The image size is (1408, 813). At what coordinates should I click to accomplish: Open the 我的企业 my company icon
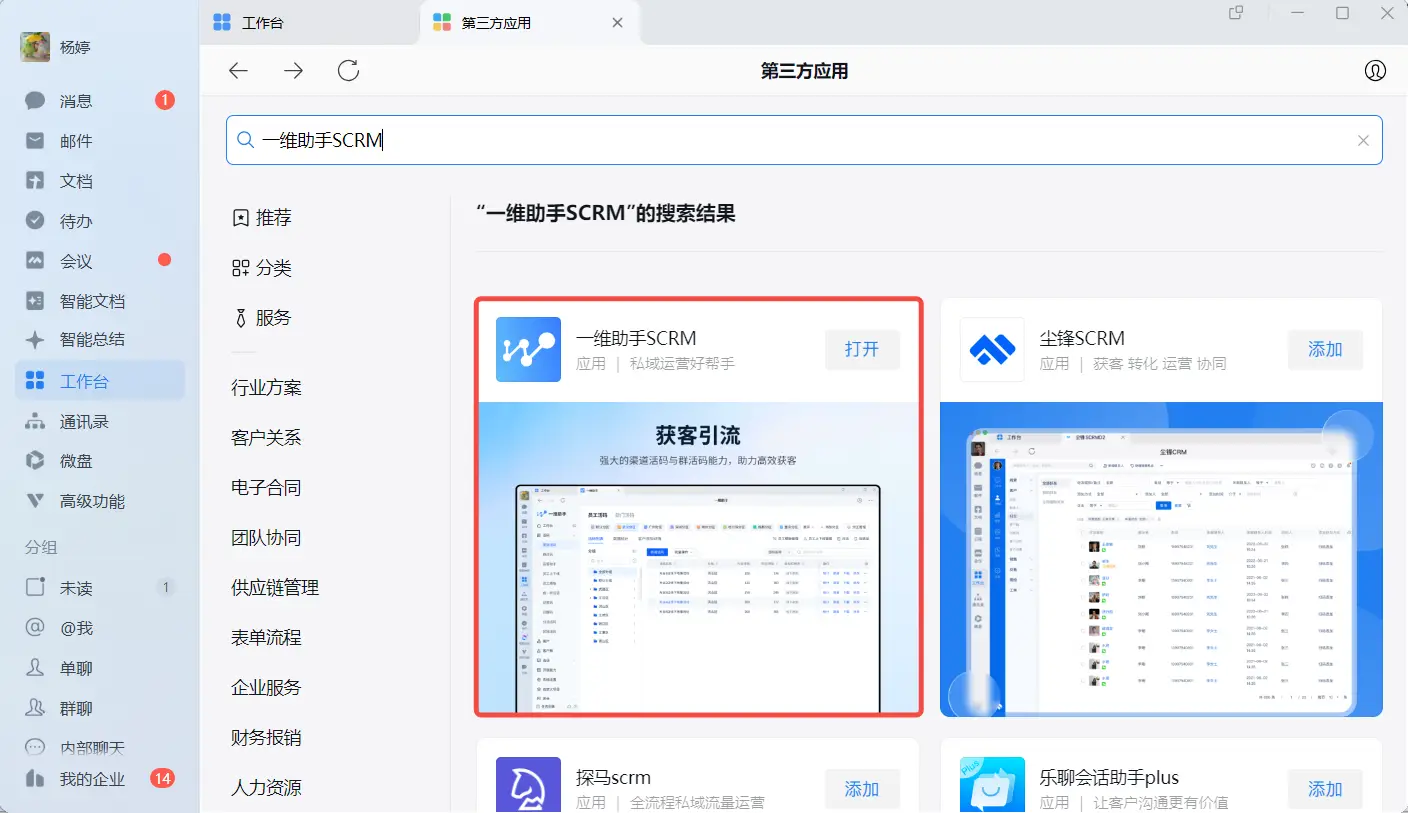[x=35, y=778]
